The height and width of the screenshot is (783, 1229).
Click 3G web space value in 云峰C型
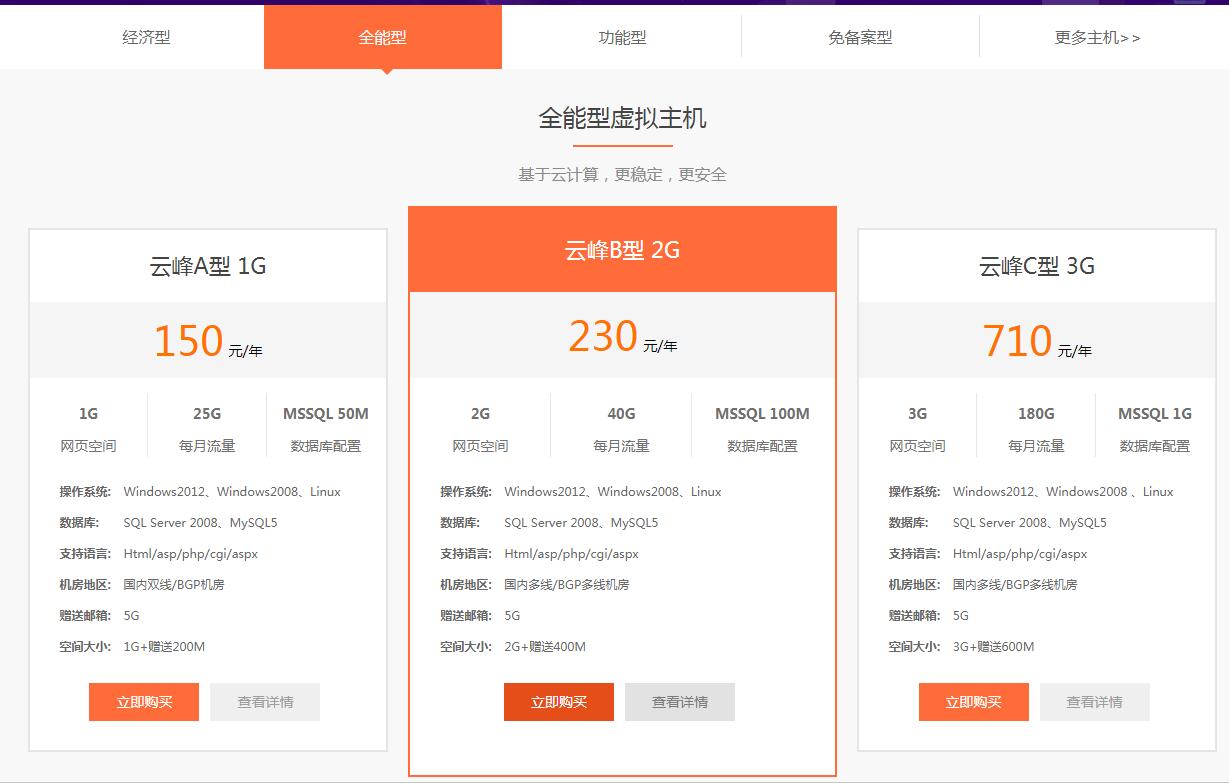917,413
